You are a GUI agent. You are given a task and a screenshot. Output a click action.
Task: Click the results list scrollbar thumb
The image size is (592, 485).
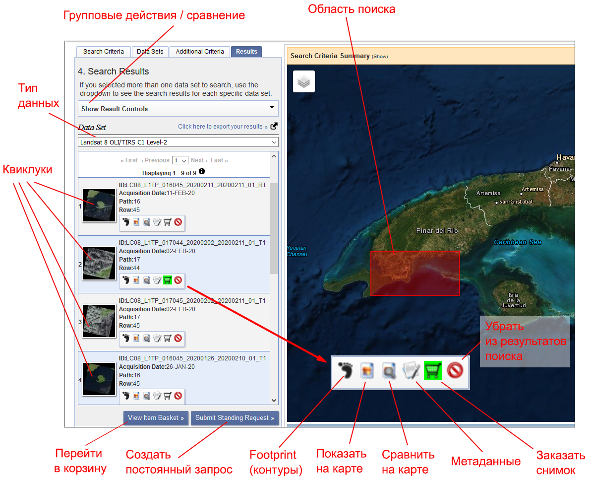point(274,228)
